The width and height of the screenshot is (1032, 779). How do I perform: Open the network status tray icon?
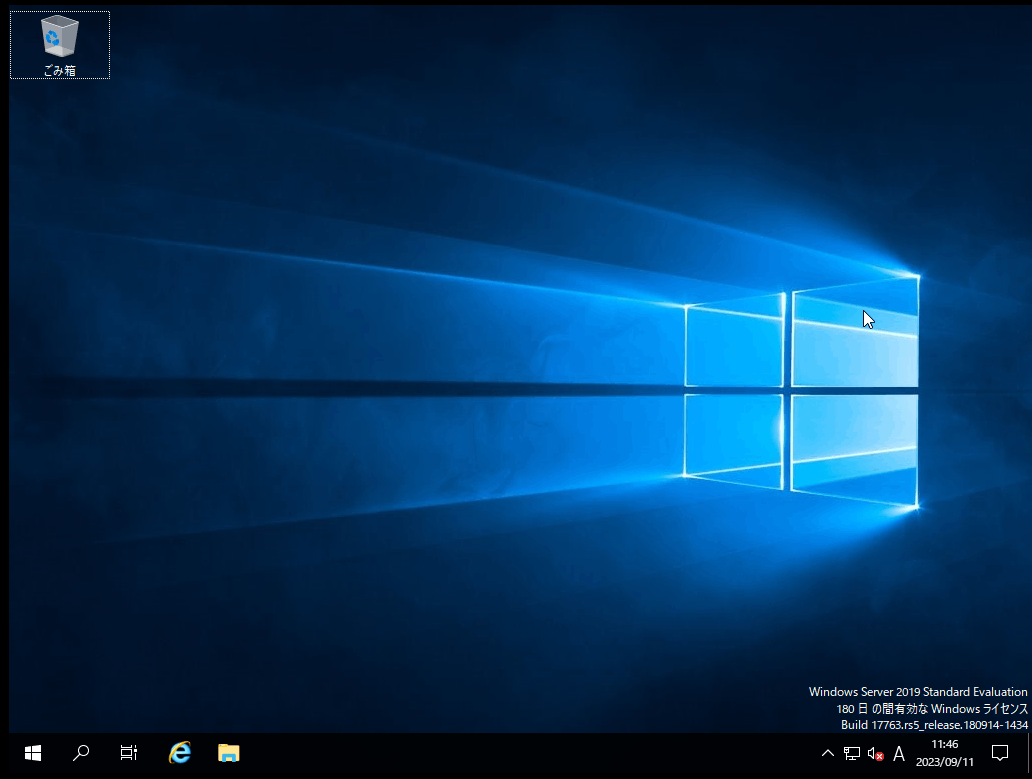point(852,753)
